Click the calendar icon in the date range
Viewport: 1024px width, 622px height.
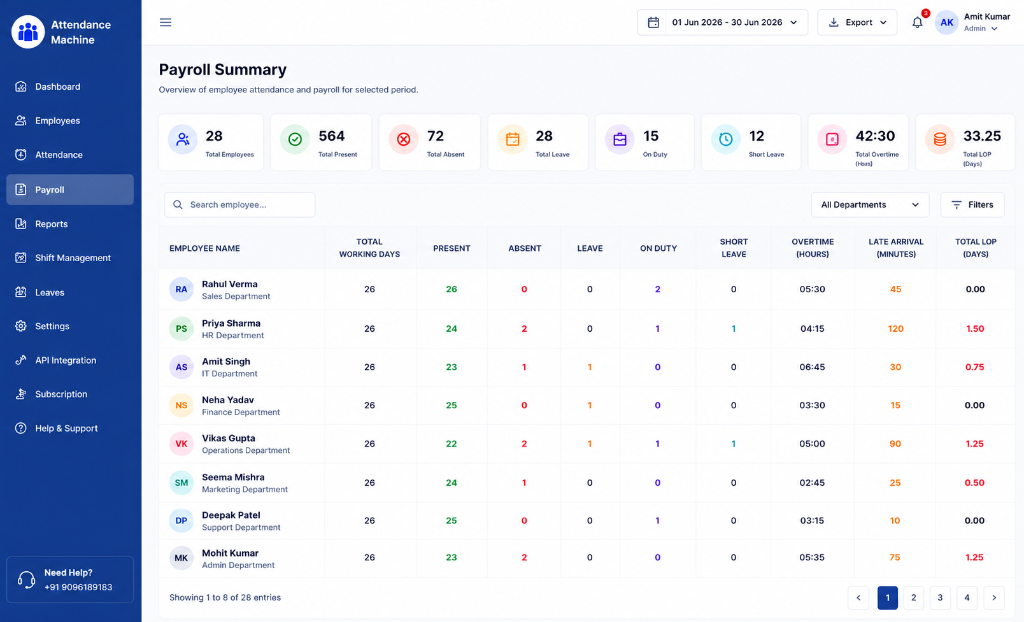pos(653,22)
